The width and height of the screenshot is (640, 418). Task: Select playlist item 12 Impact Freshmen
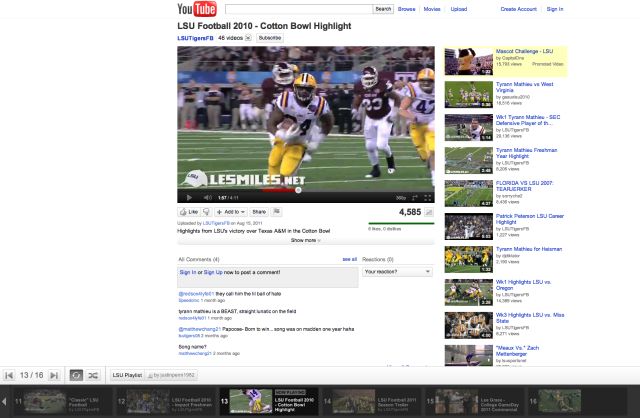tap(165, 401)
